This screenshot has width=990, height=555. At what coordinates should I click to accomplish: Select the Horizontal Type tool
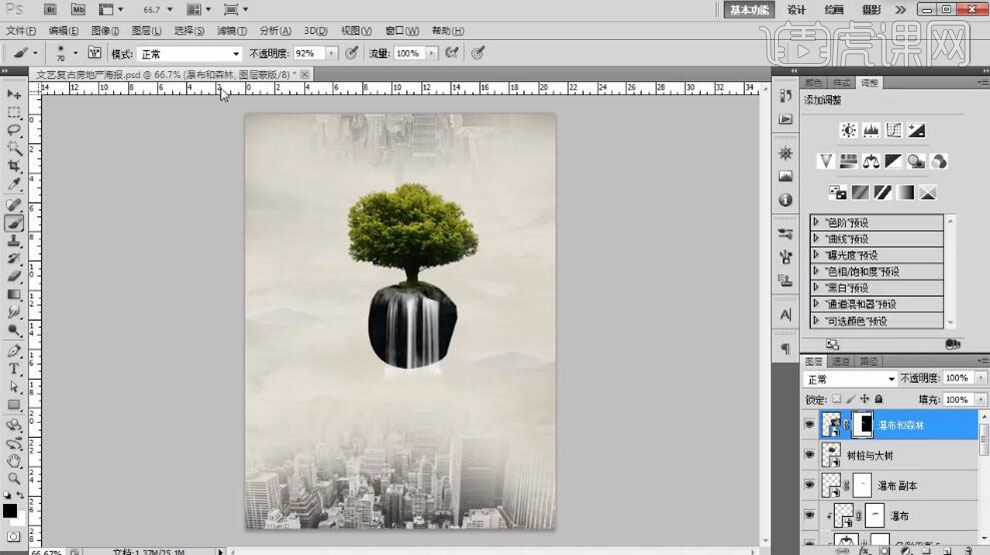pos(14,369)
